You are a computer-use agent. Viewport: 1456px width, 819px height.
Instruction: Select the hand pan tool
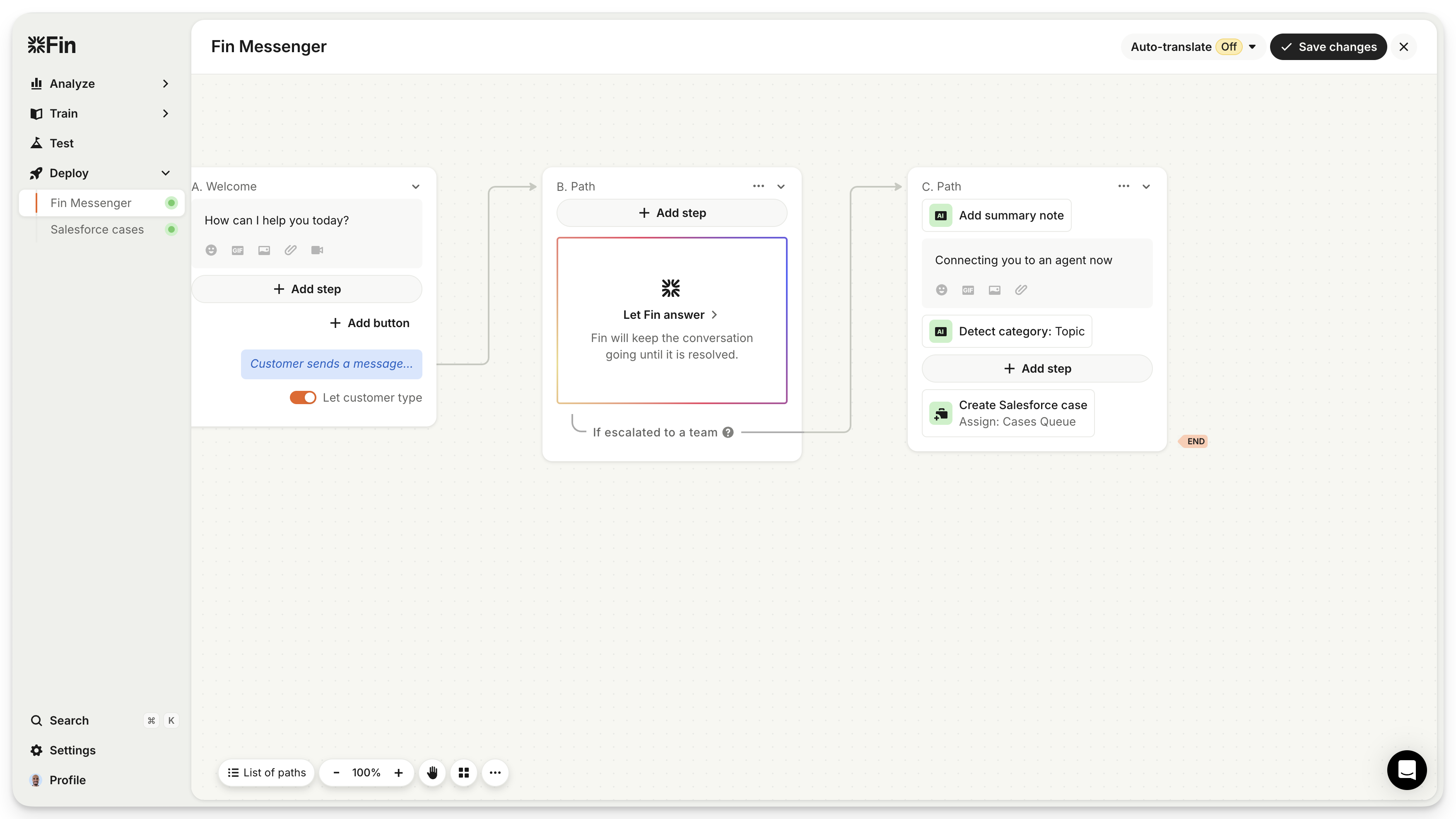pyautogui.click(x=432, y=773)
